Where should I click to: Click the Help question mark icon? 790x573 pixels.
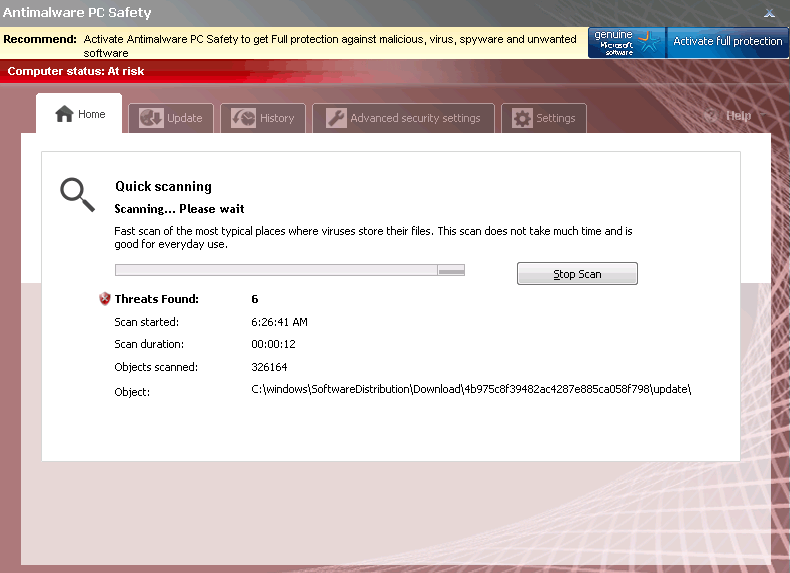[713, 116]
